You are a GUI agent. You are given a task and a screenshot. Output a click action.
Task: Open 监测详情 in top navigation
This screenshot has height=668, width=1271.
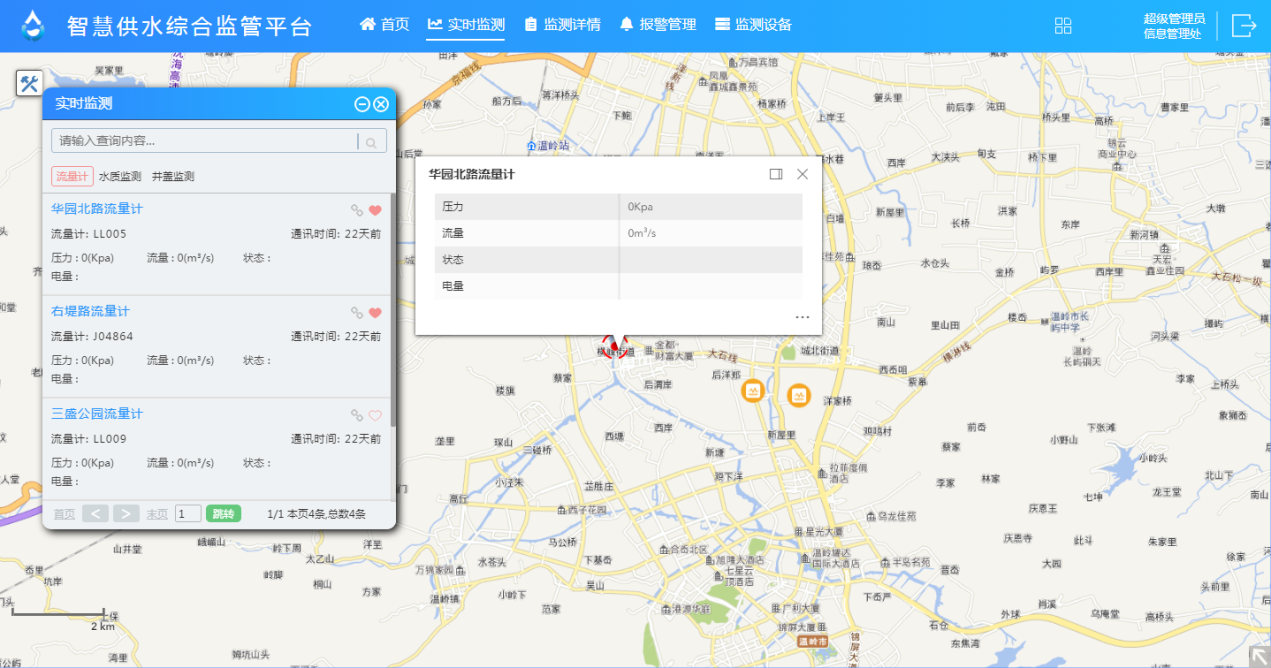(x=562, y=25)
